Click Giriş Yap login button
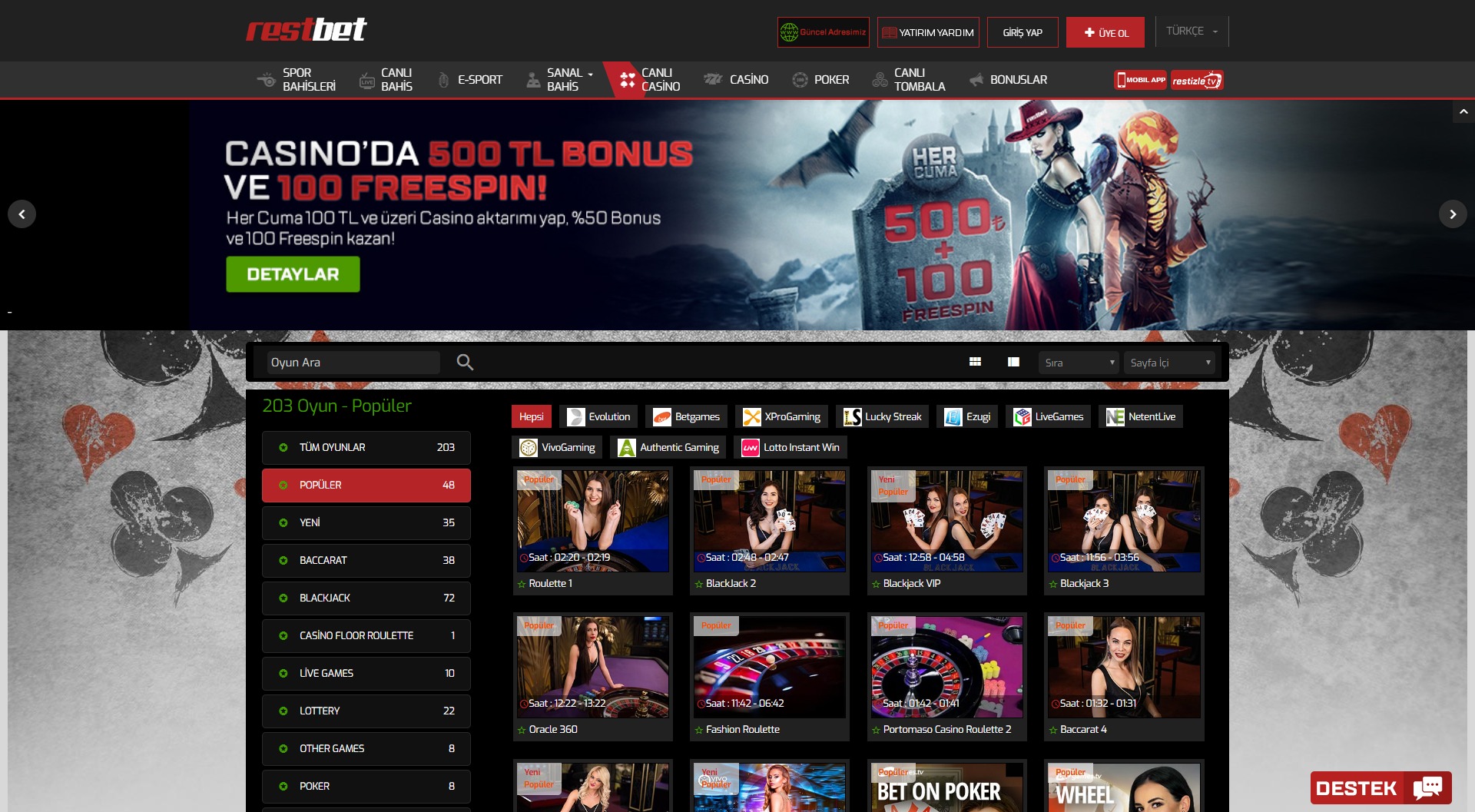1475x812 pixels. 1023,32
